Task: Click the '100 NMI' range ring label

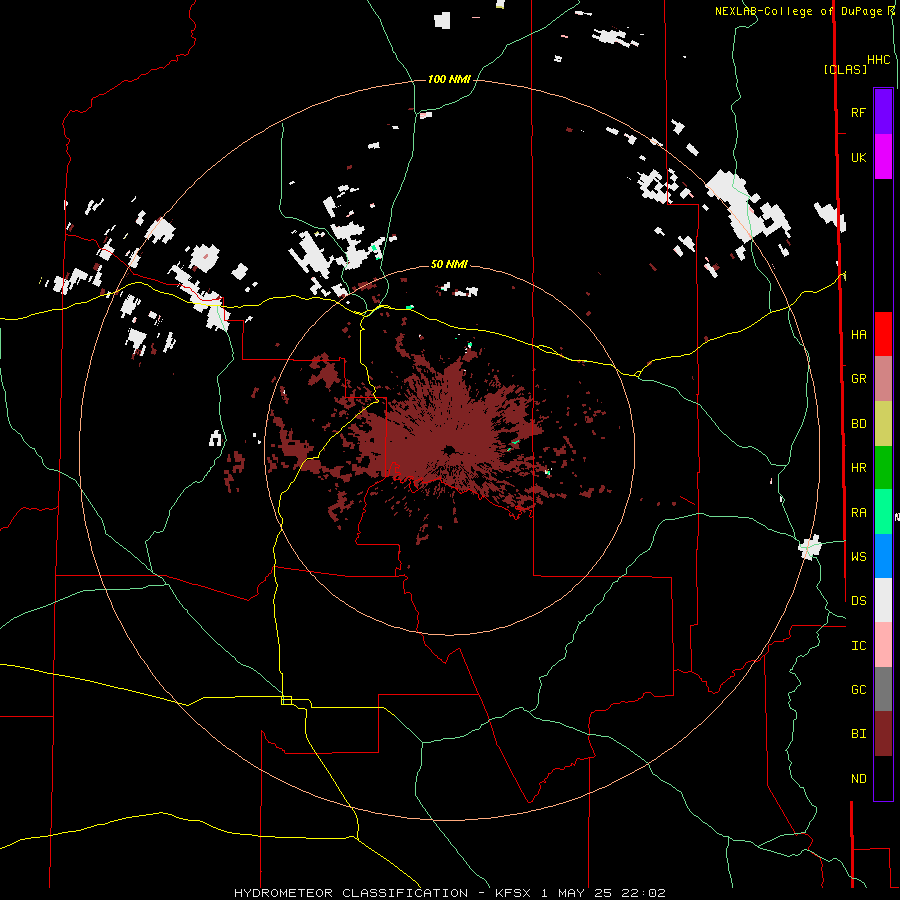Action: (x=449, y=79)
